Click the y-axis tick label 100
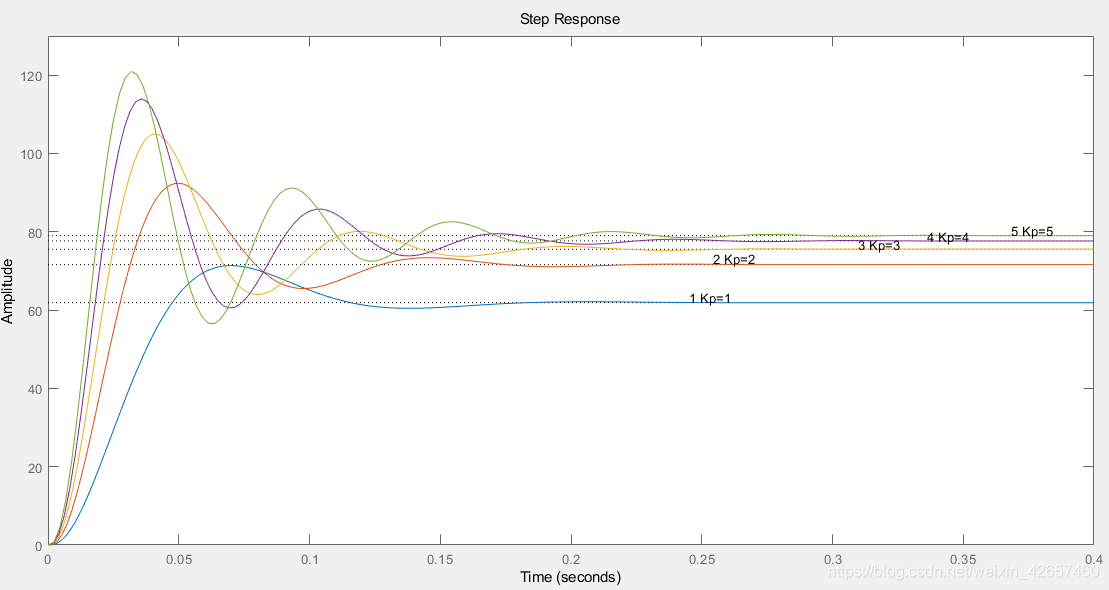1109x590 pixels. (x=31, y=154)
